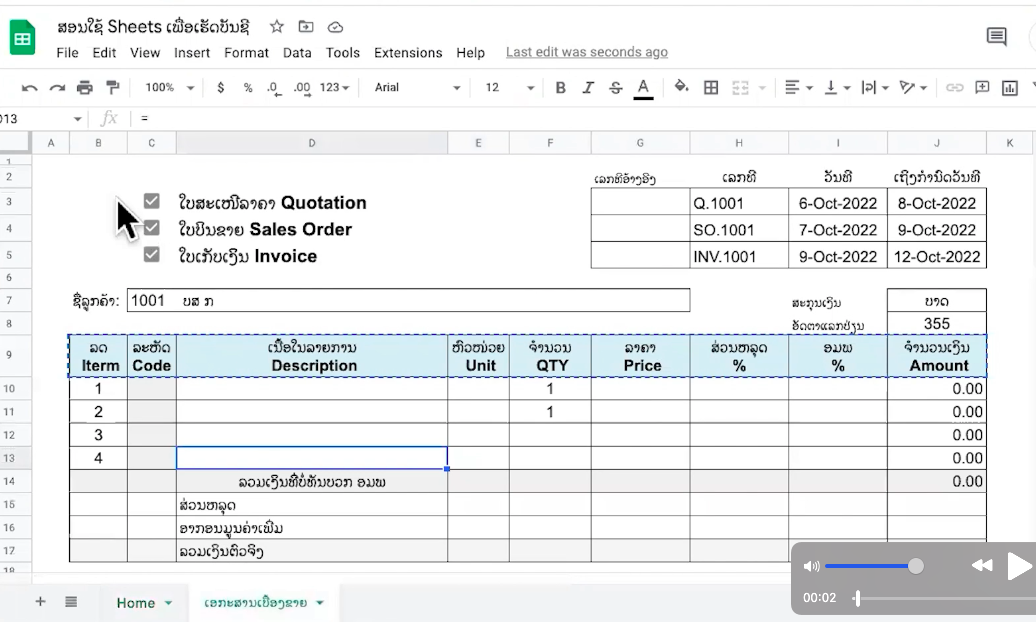Click the Insert comment icon in toolbar
Screen dimensions: 1036x622
click(982, 87)
